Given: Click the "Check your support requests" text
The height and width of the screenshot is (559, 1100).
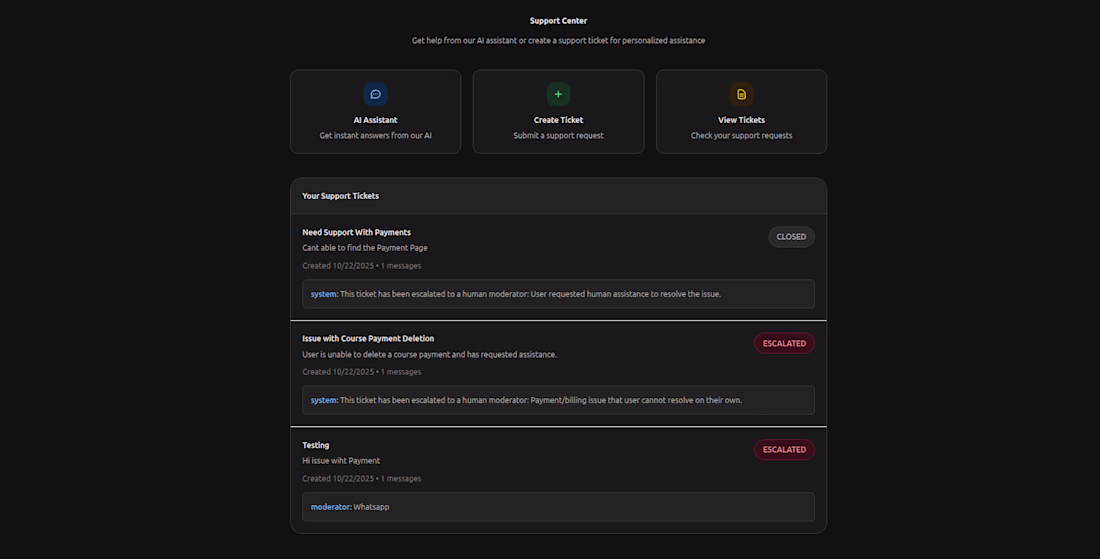Looking at the screenshot, I should 741,135.
